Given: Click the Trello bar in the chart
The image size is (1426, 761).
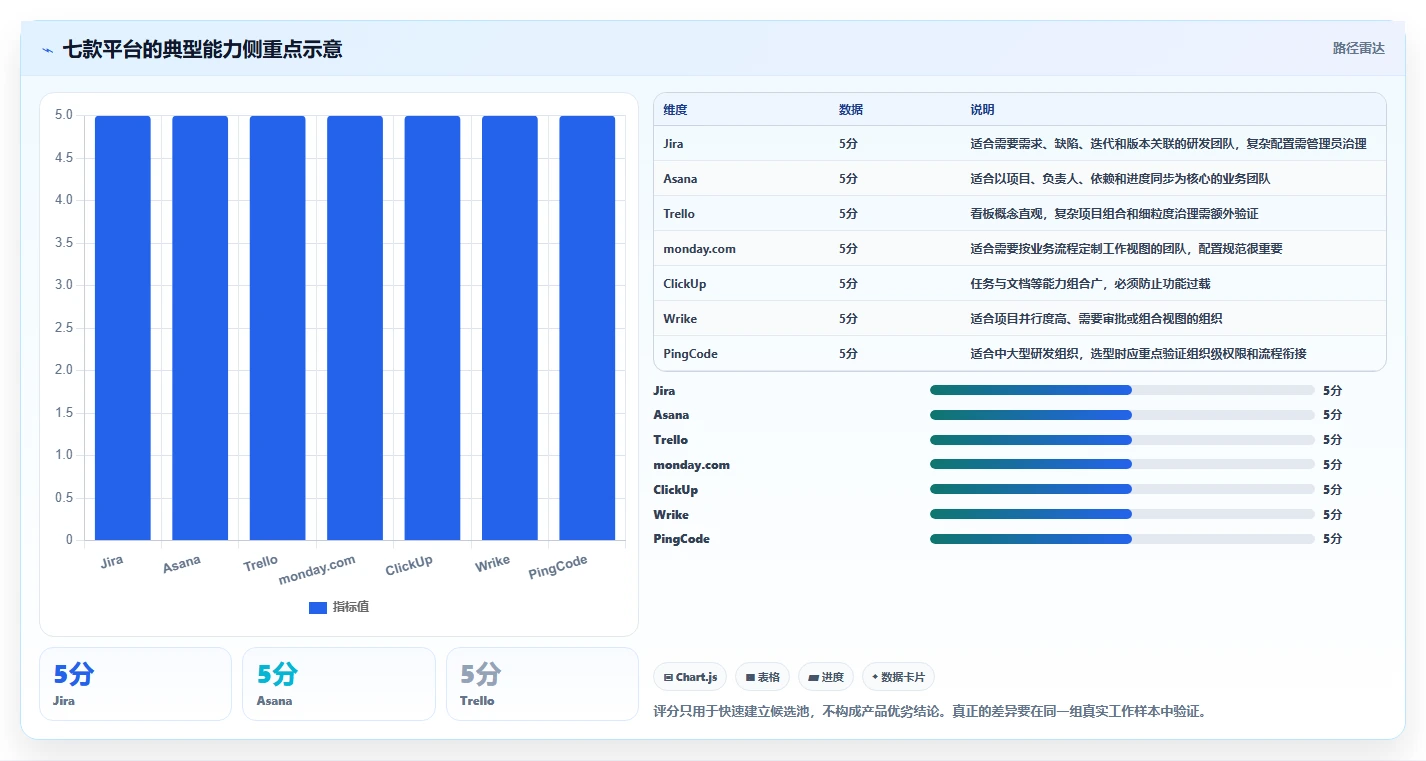Looking at the screenshot, I should (x=278, y=328).
